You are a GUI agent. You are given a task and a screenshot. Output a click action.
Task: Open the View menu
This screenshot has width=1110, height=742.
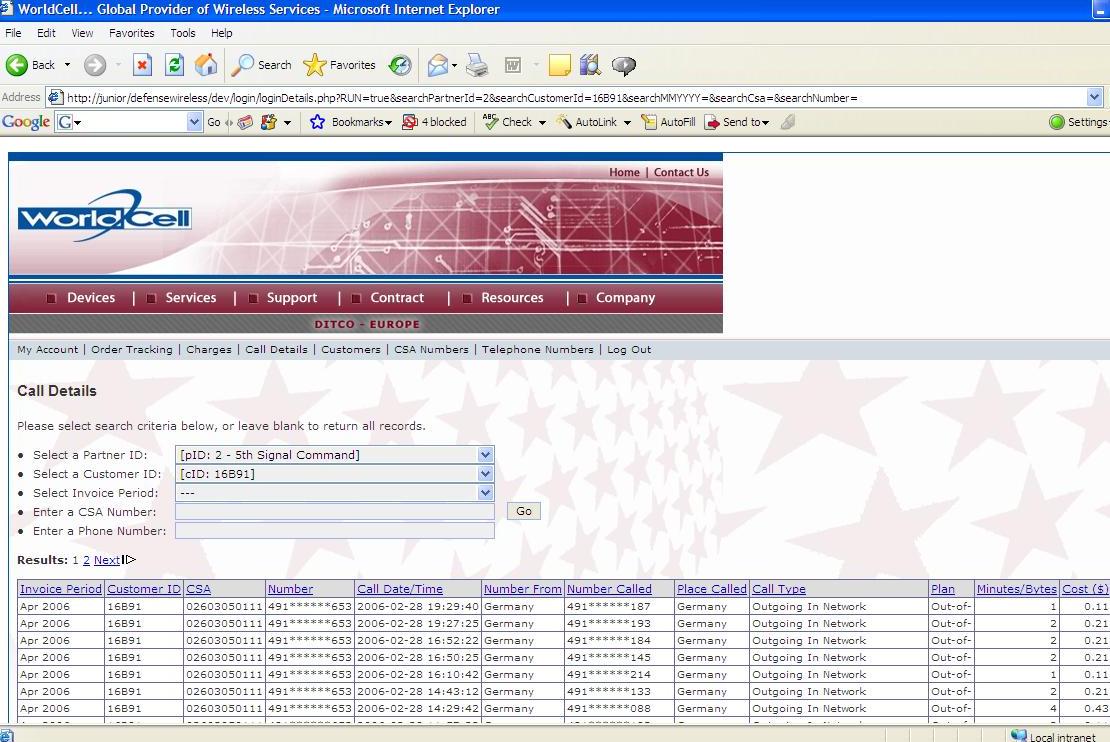pos(82,33)
